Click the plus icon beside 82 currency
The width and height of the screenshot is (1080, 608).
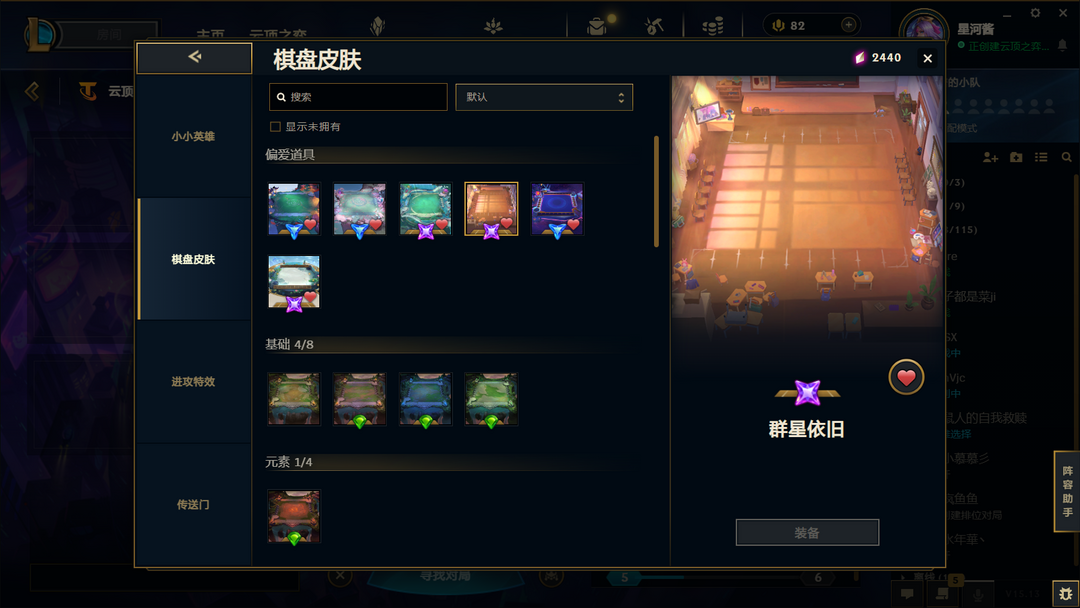[849, 25]
